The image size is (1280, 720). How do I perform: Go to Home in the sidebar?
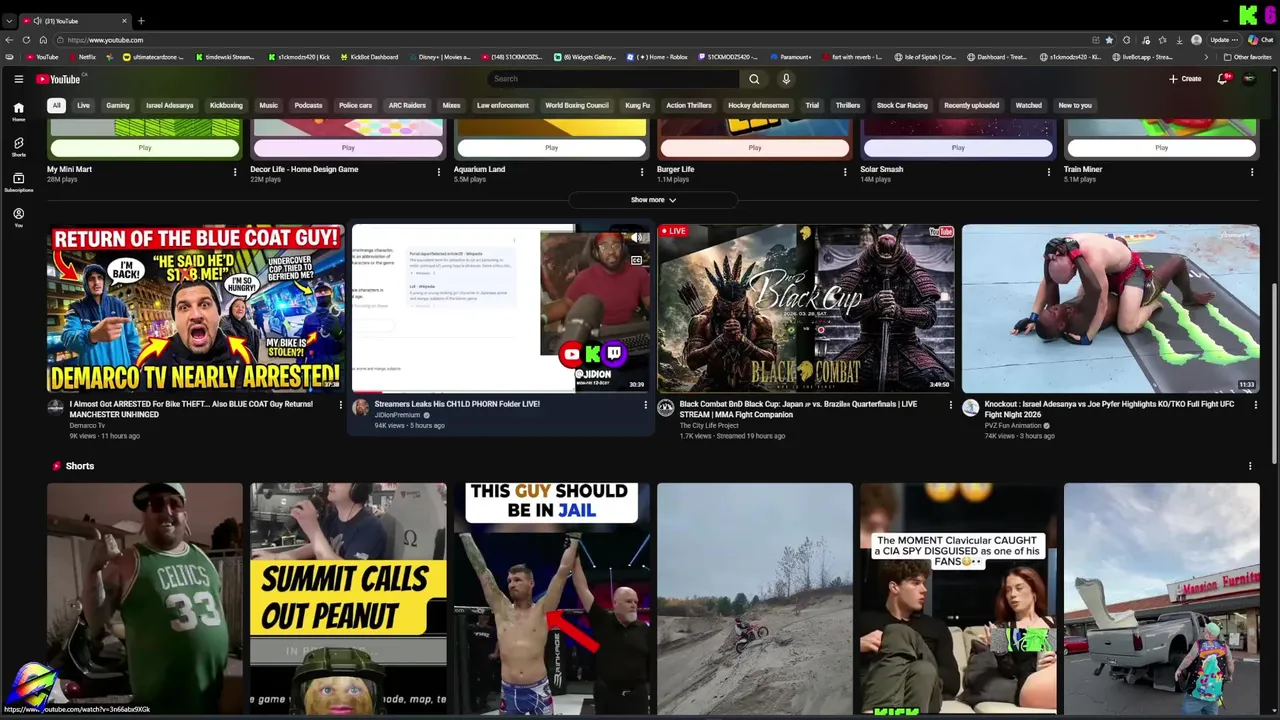pyautogui.click(x=18, y=112)
